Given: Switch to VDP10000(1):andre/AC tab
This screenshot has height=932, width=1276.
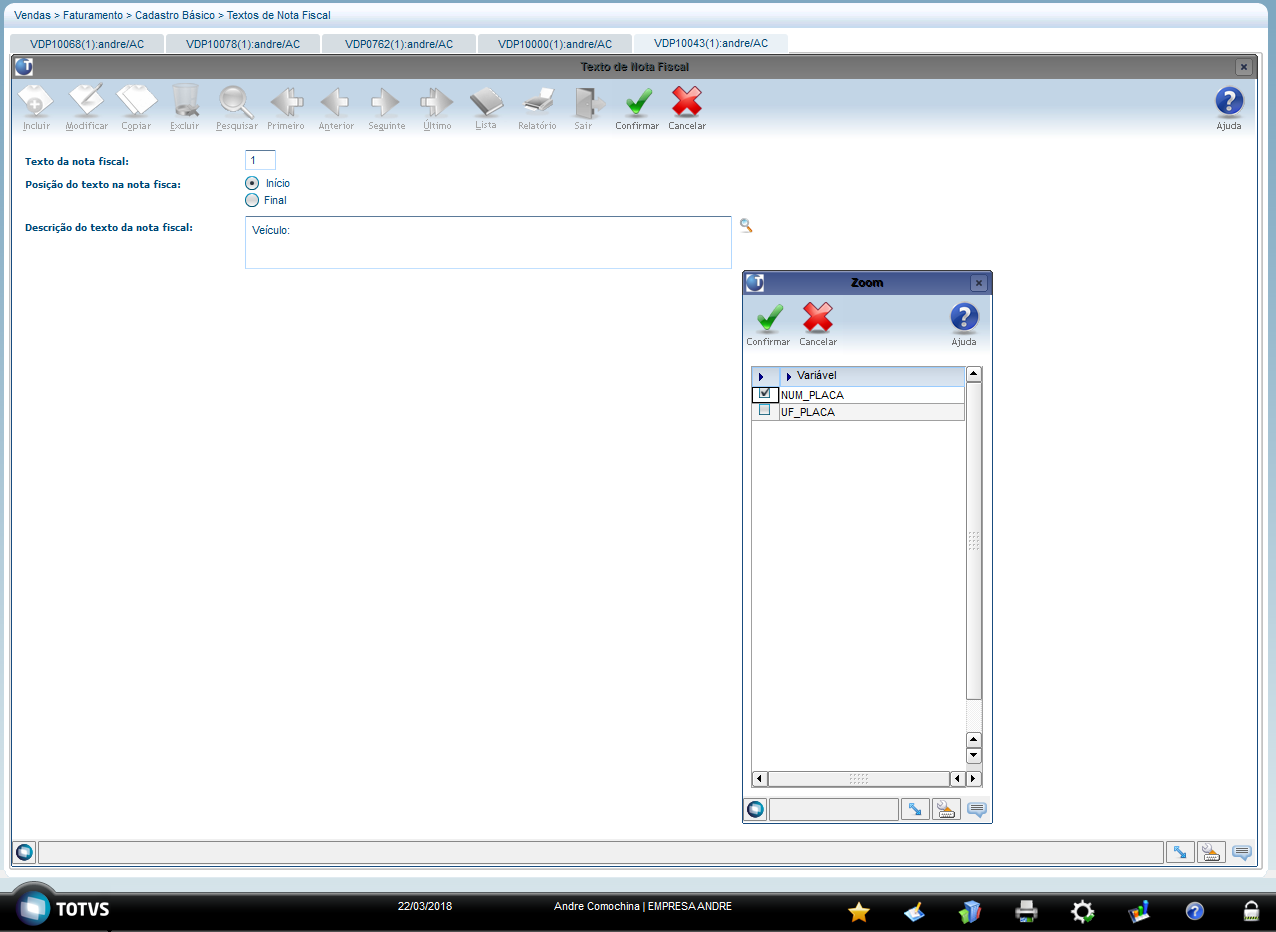Looking at the screenshot, I should (x=555, y=44).
